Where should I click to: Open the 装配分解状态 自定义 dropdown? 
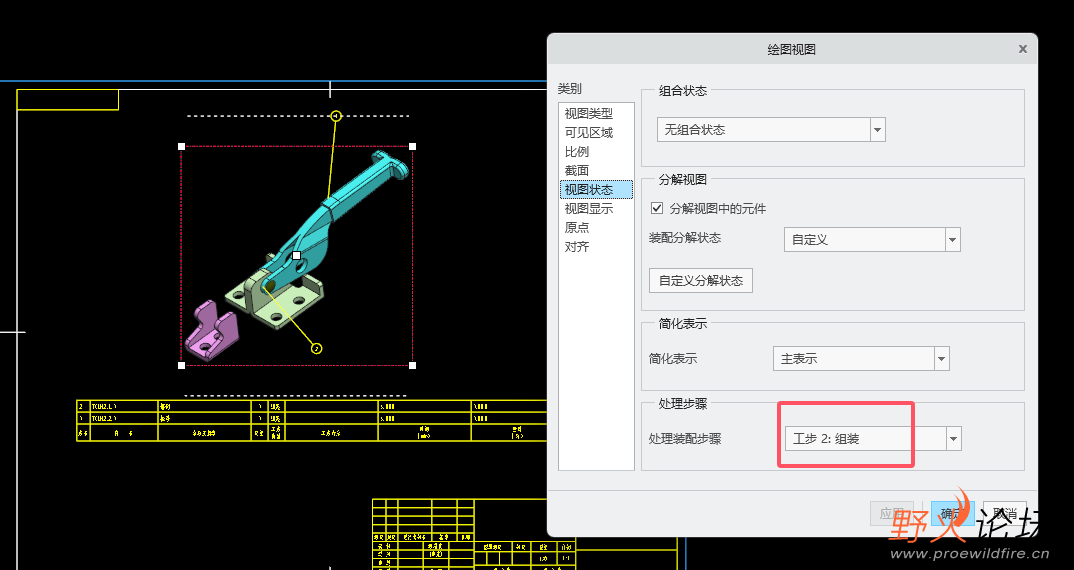(871, 240)
